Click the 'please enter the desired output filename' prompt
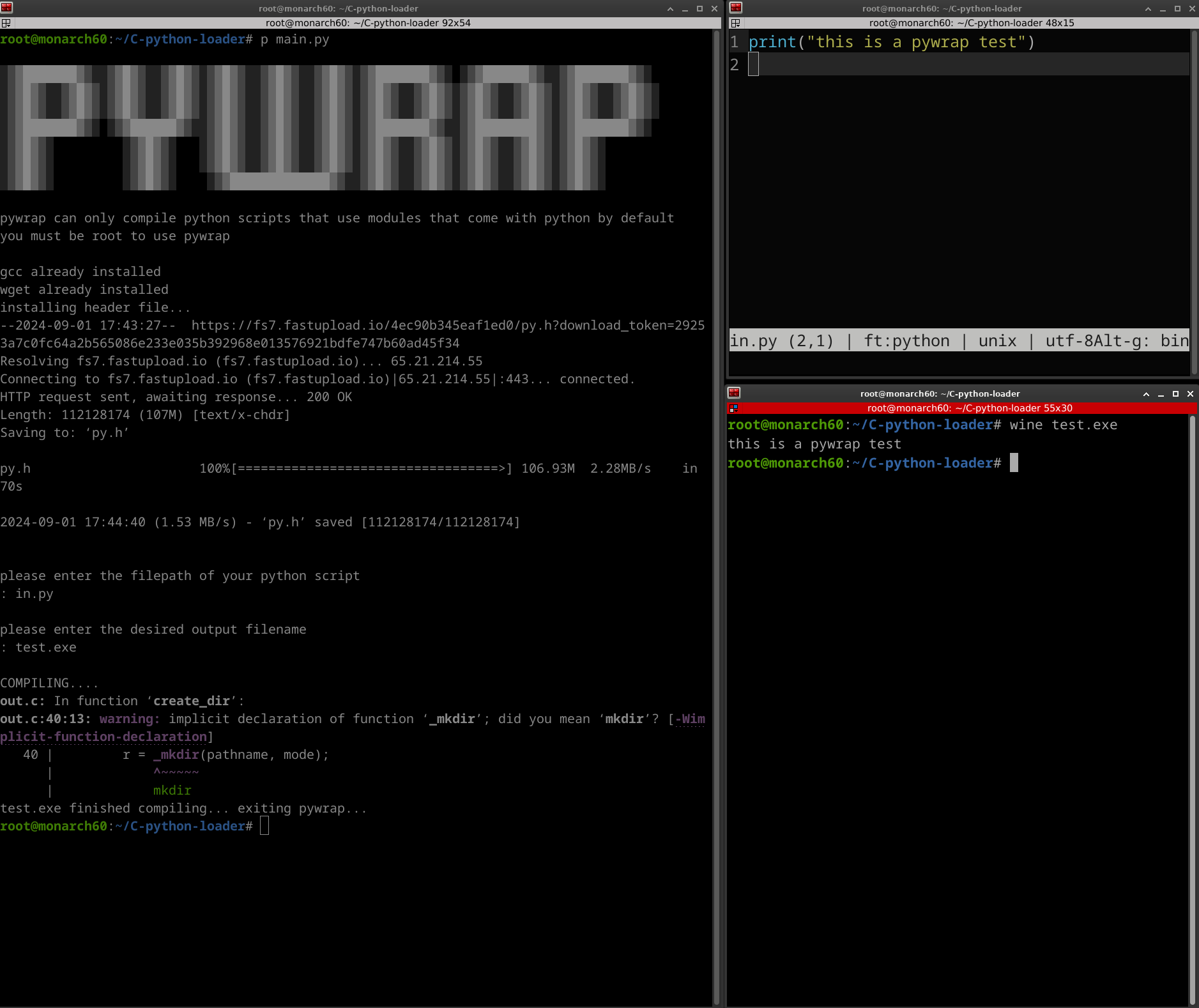The image size is (1199, 1008). pyautogui.click(x=153, y=630)
